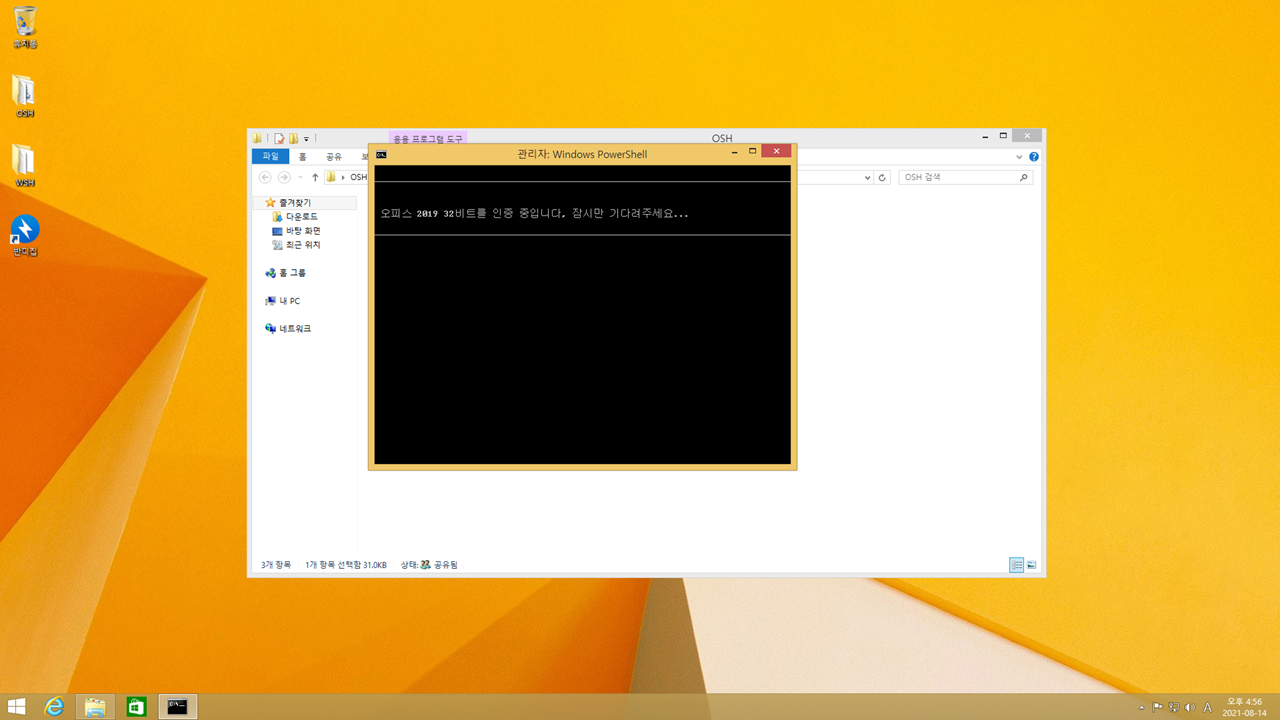Open the Action Center flag icon
The height and width of the screenshot is (720, 1280).
[1158, 708]
